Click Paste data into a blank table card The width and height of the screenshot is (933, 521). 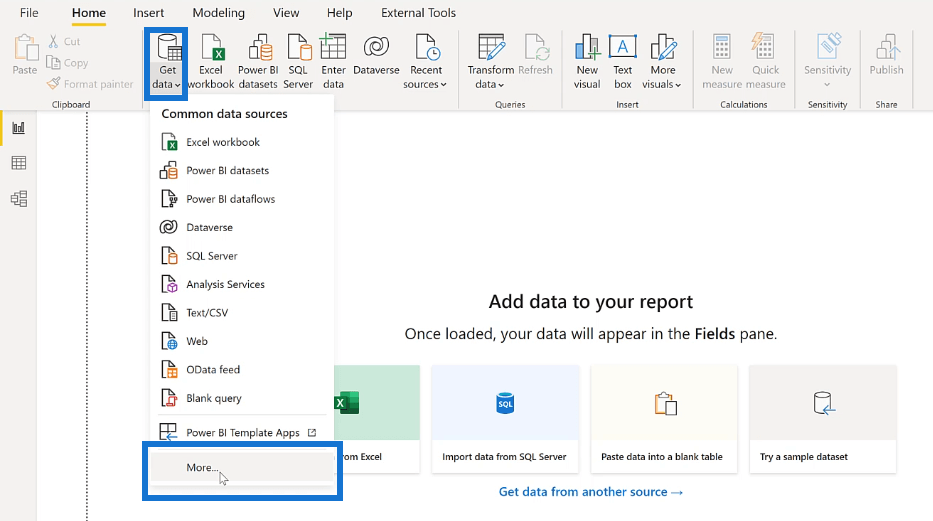(664, 419)
